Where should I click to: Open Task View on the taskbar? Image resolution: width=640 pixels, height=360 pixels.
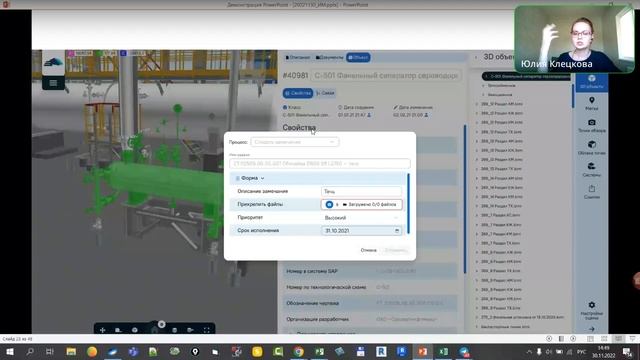50,351
